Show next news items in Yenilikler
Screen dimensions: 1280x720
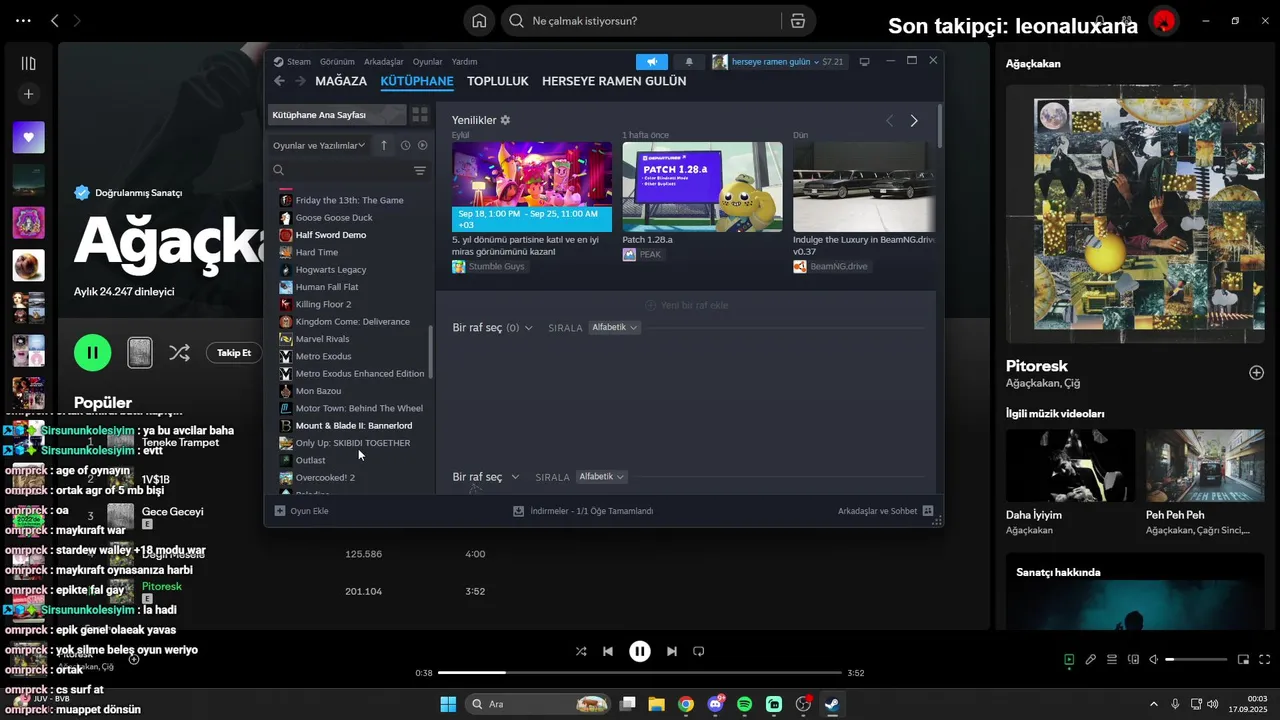913,121
